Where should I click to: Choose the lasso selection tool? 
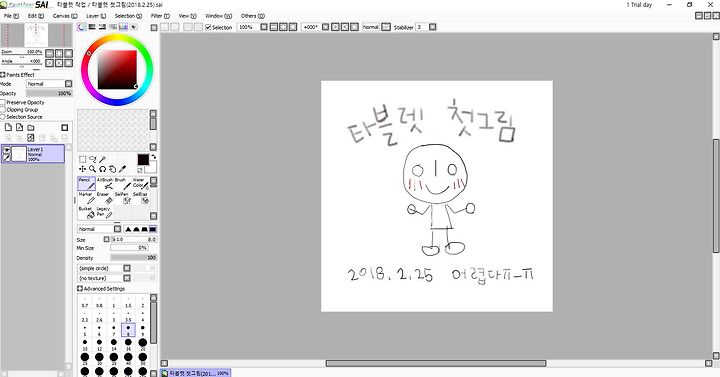click(x=93, y=159)
